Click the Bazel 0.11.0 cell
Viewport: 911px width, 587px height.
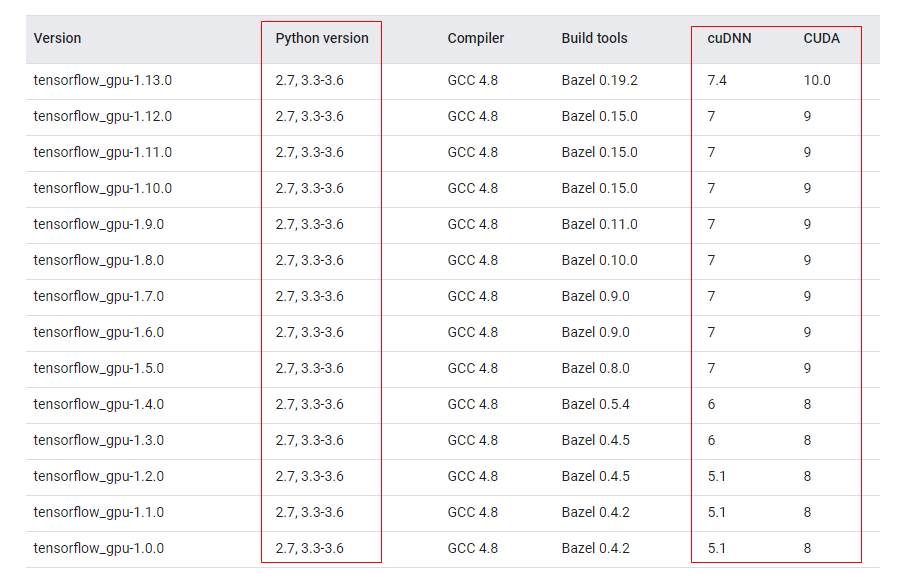click(x=600, y=224)
